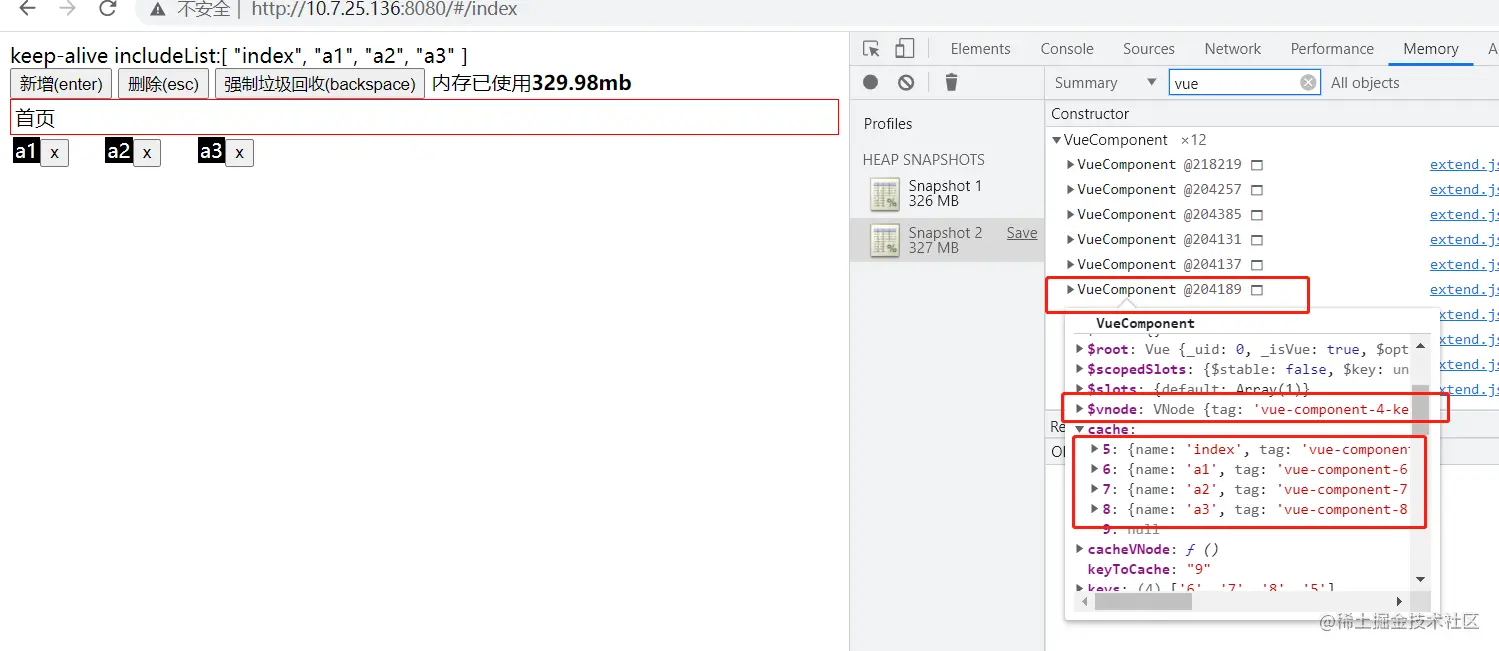The height and width of the screenshot is (651, 1499).
Task: Switch to the Console tab
Action: pos(1067,49)
